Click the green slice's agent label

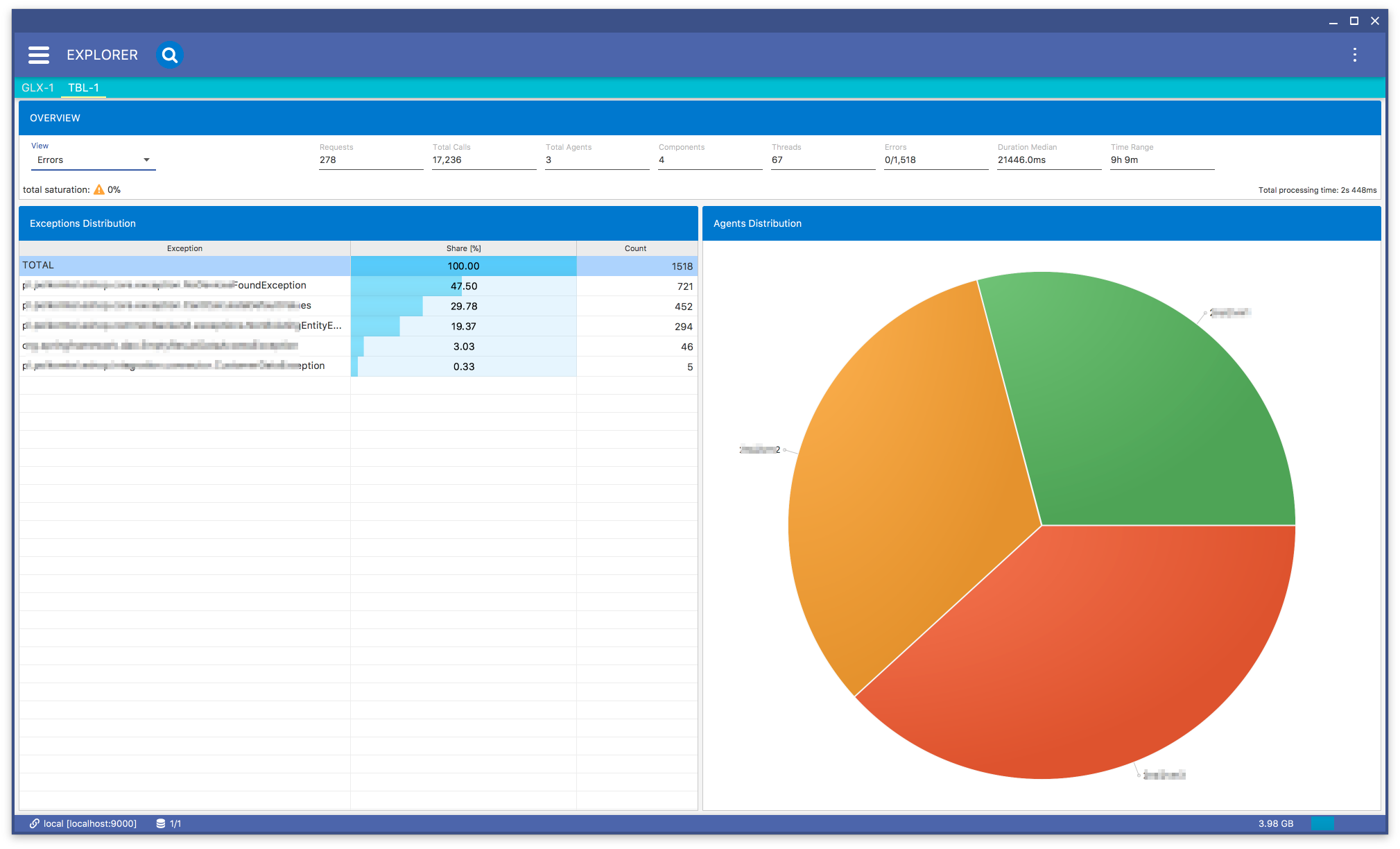pyautogui.click(x=1230, y=313)
